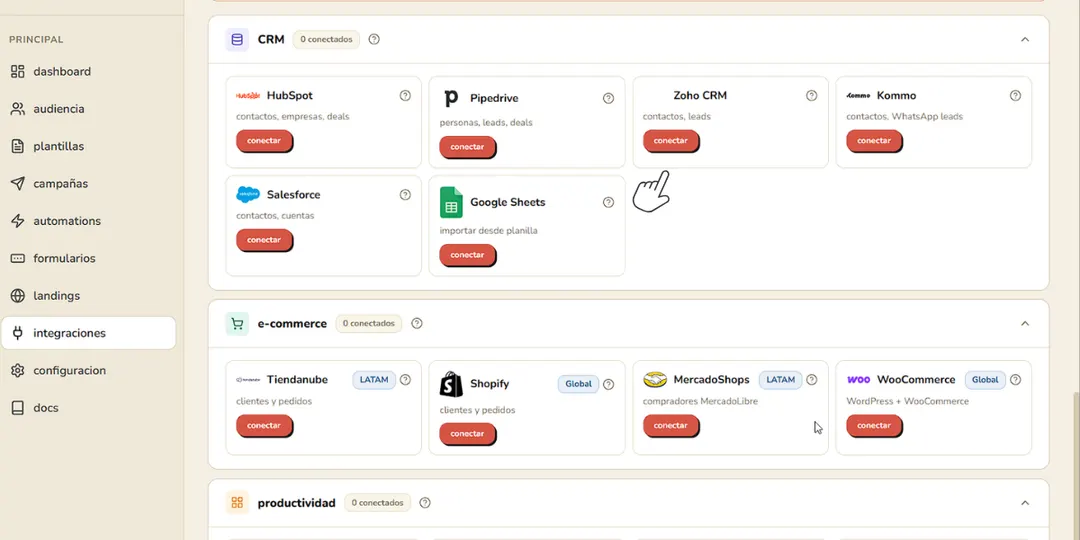Click 'compradores MercadoLibre' text
The height and width of the screenshot is (540, 1080).
(x=700, y=401)
